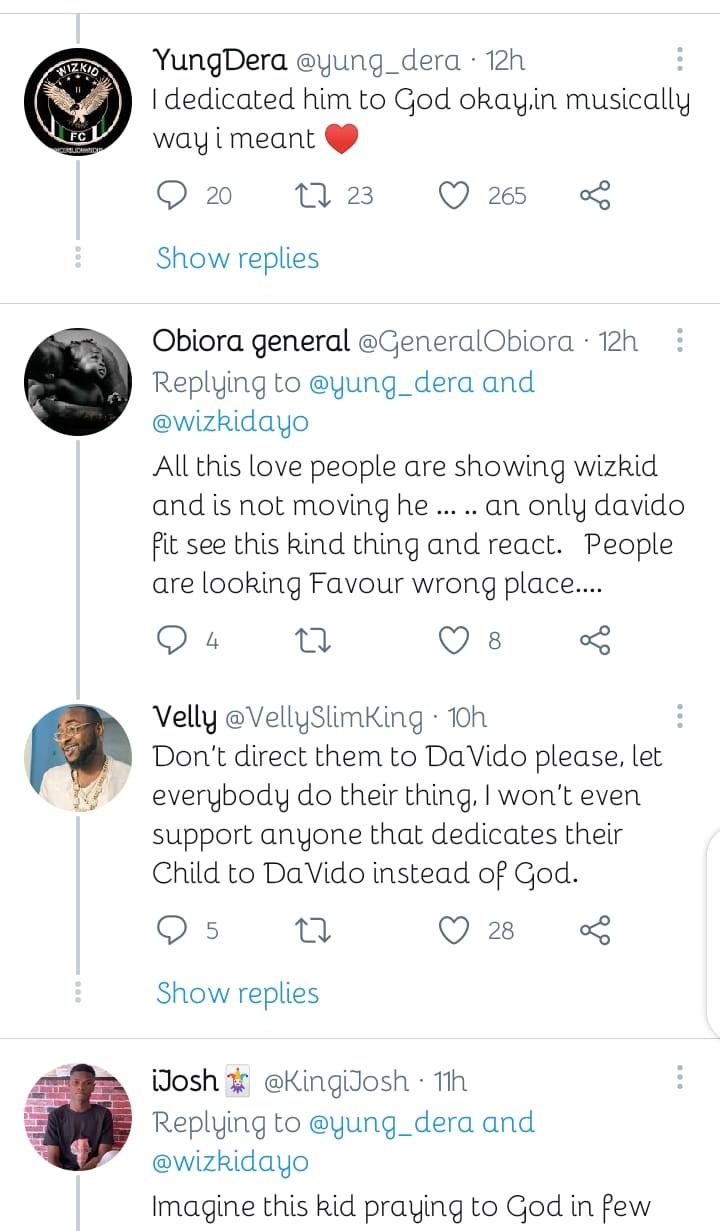
Task: Retweet Velly's tweet about DaVido
Action: (317, 931)
